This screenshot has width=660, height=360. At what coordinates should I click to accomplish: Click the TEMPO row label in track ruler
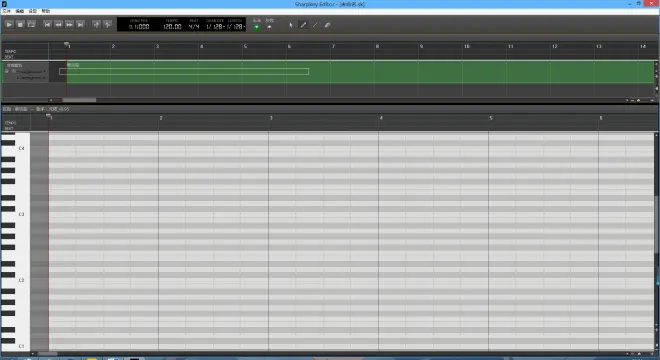[10, 51]
